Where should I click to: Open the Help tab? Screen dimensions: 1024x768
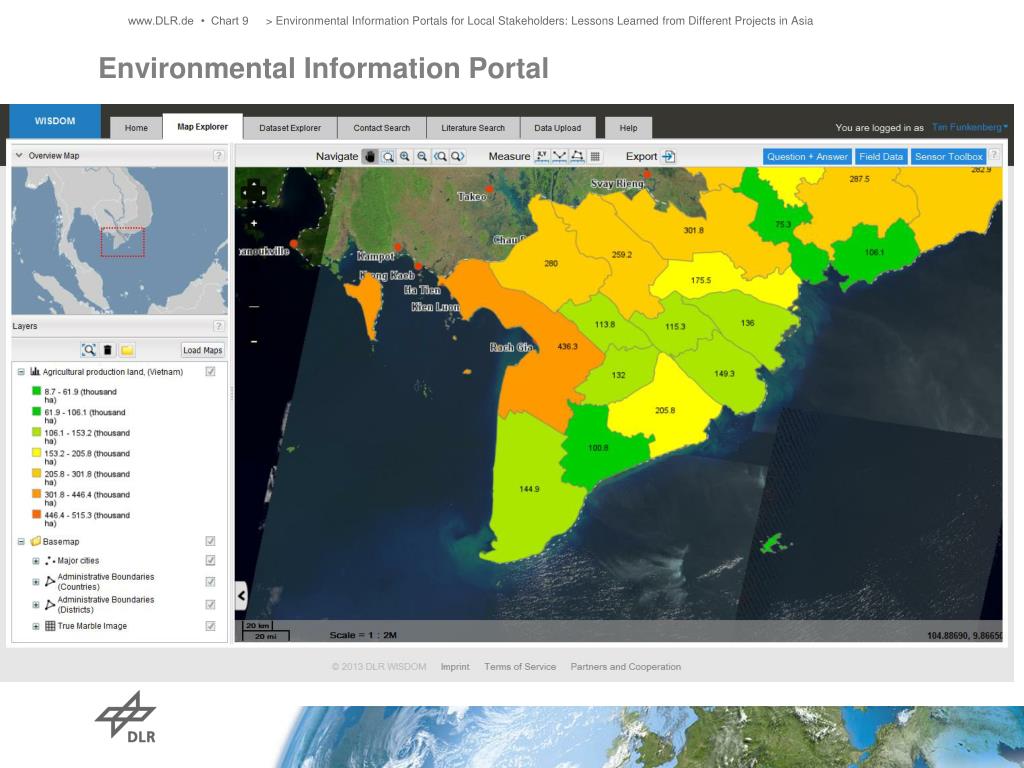[x=628, y=128]
